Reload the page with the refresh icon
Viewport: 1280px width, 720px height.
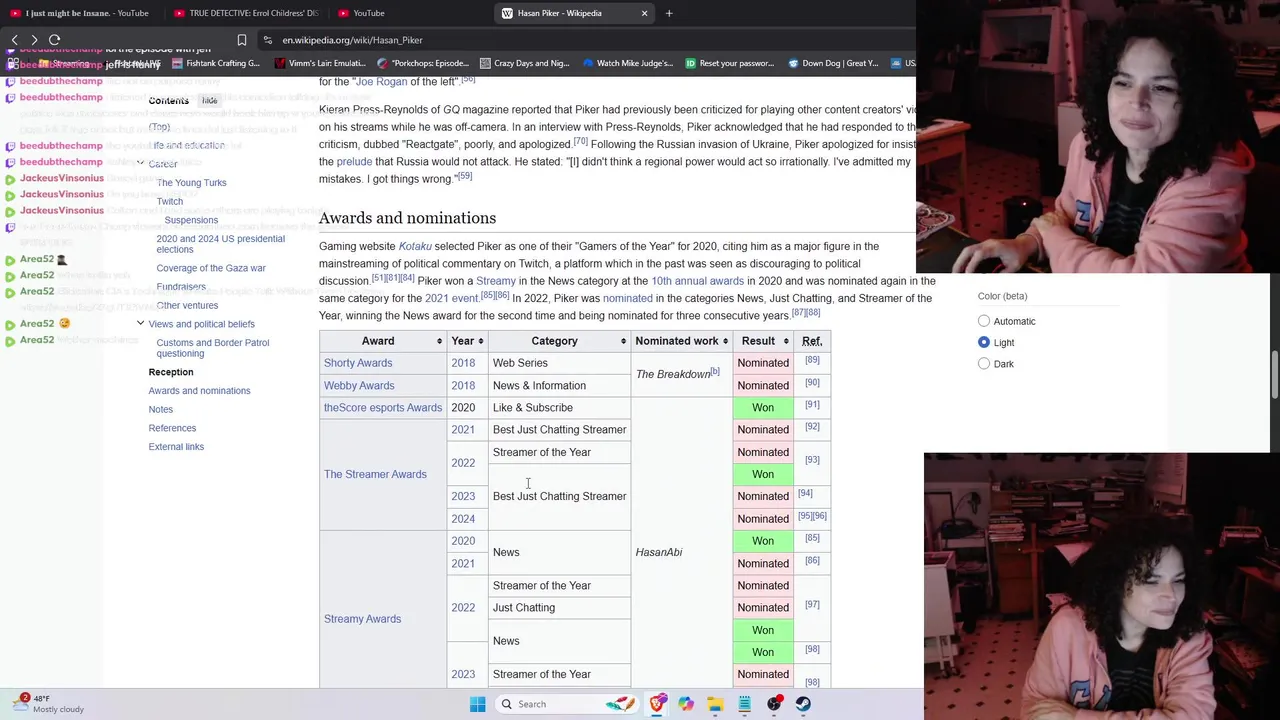coord(55,40)
